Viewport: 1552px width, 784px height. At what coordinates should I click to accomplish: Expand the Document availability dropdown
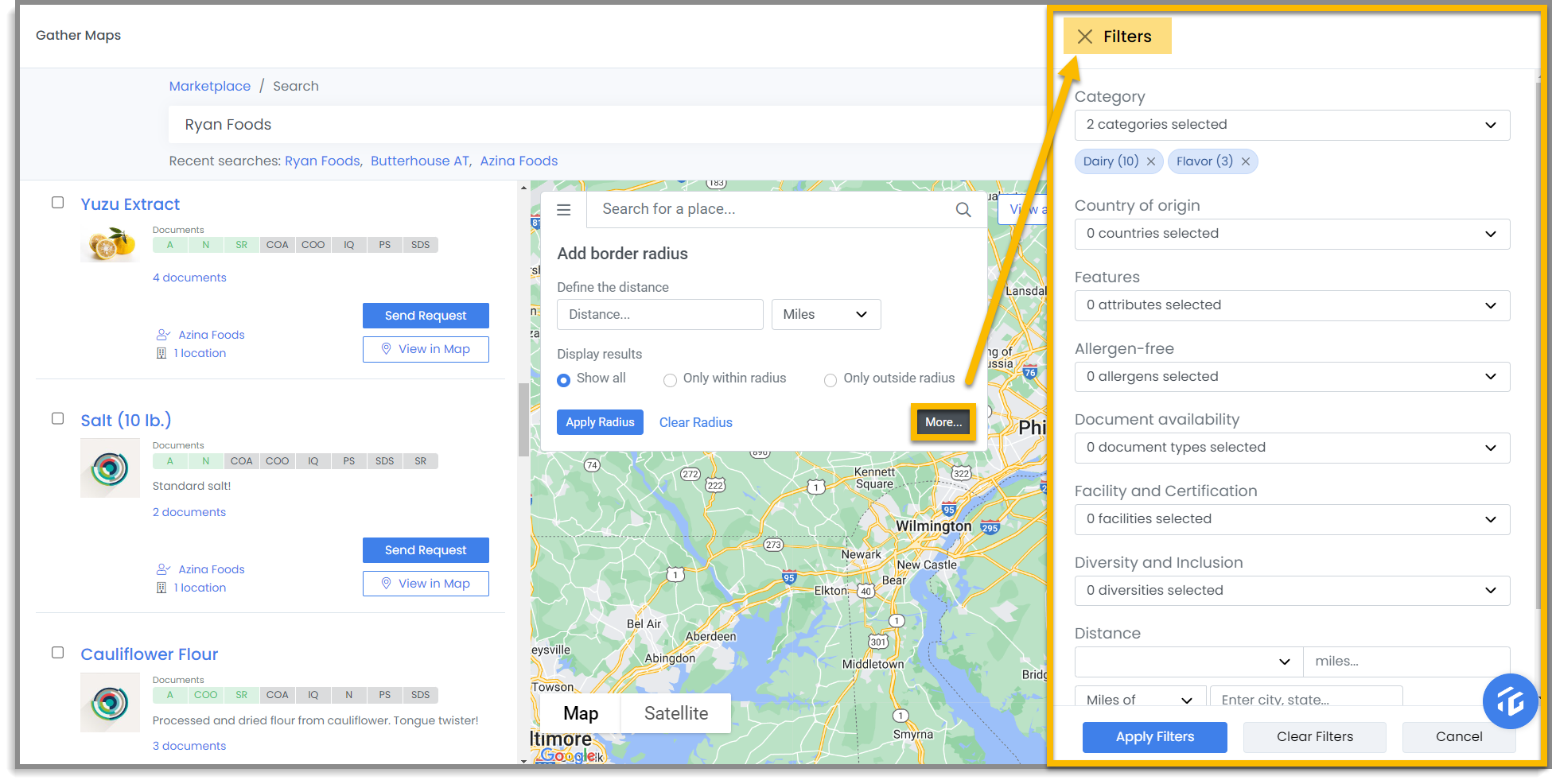(1292, 448)
